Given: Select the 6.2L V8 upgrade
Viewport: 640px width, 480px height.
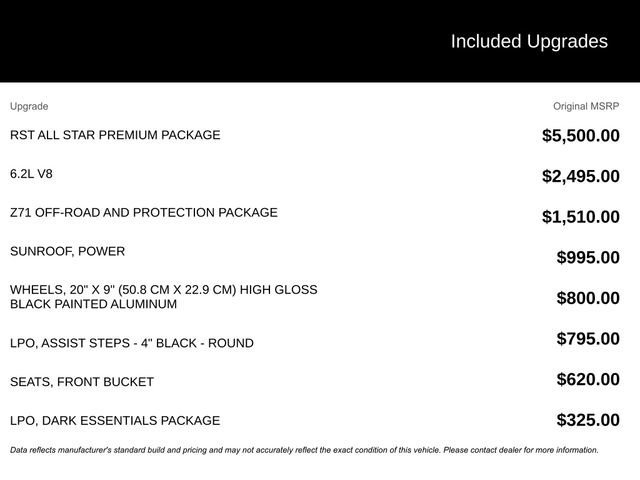Looking at the screenshot, I should 31,174.
